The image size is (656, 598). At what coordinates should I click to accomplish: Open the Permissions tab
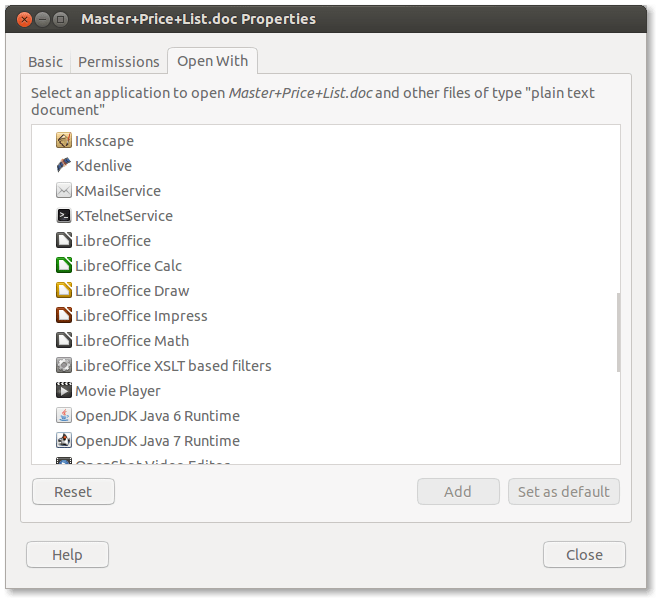(x=119, y=62)
